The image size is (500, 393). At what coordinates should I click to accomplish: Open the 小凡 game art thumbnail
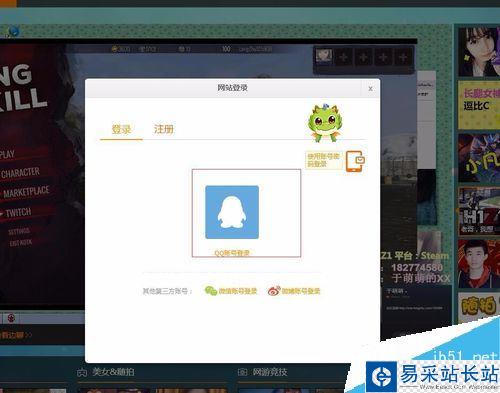pyautogui.click(x=479, y=158)
